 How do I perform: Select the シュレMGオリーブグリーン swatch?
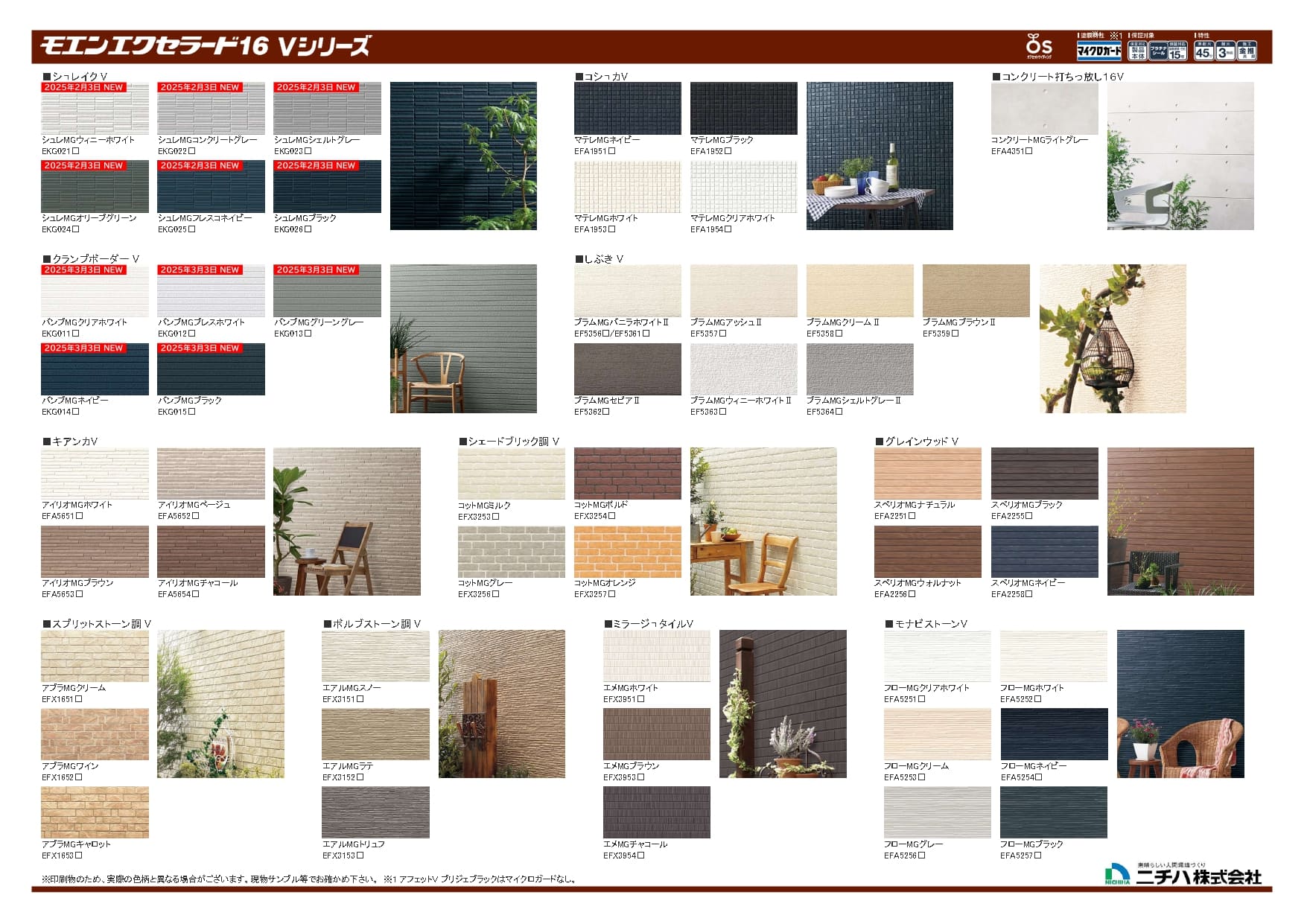tap(95, 186)
